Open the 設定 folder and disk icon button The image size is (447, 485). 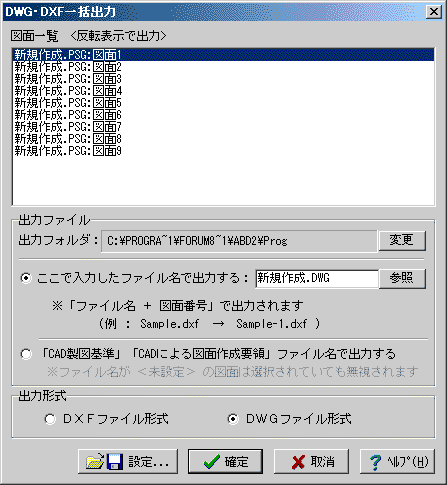click(x=128, y=461)
